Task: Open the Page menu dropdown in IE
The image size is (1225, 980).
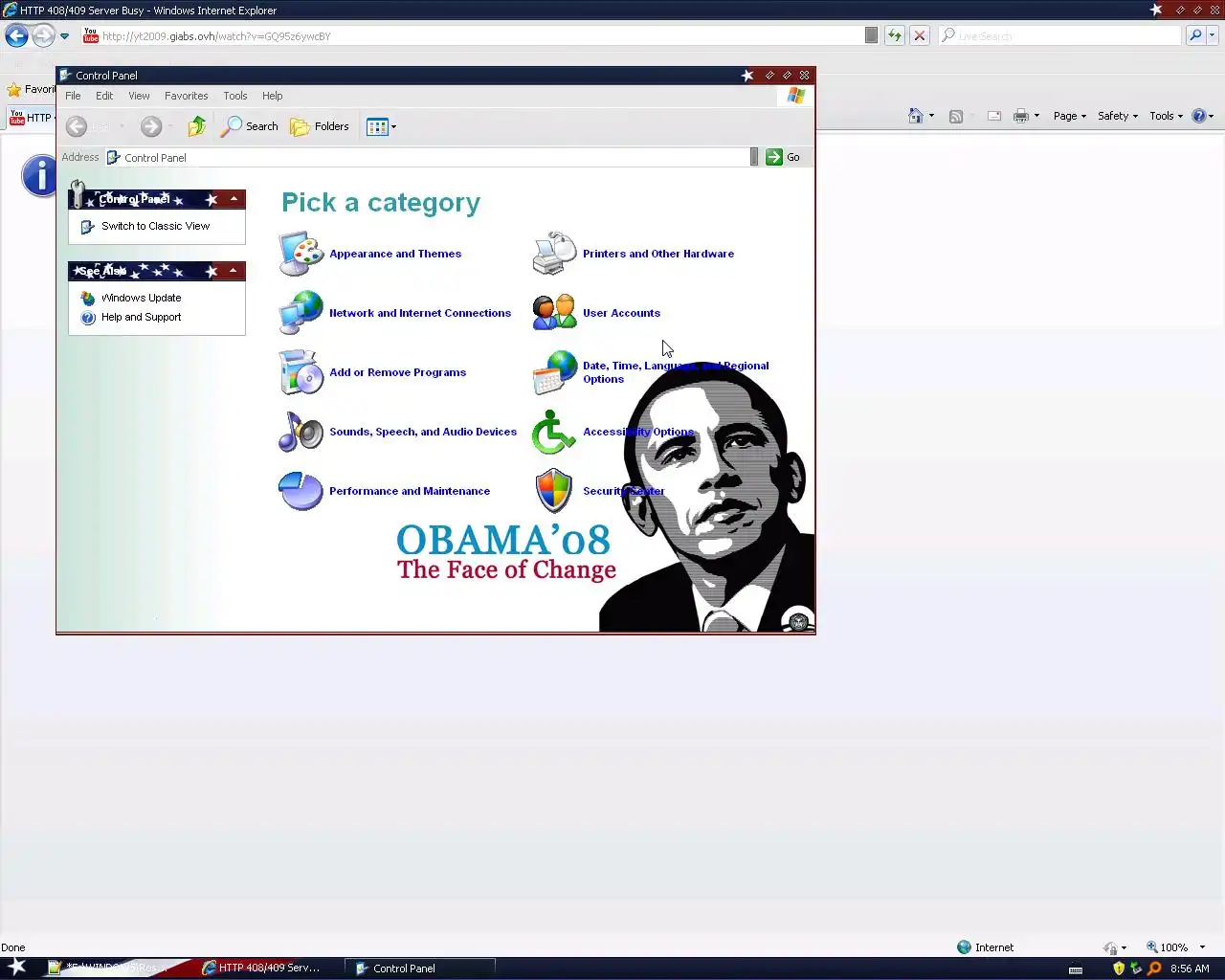Action: 1070,116
